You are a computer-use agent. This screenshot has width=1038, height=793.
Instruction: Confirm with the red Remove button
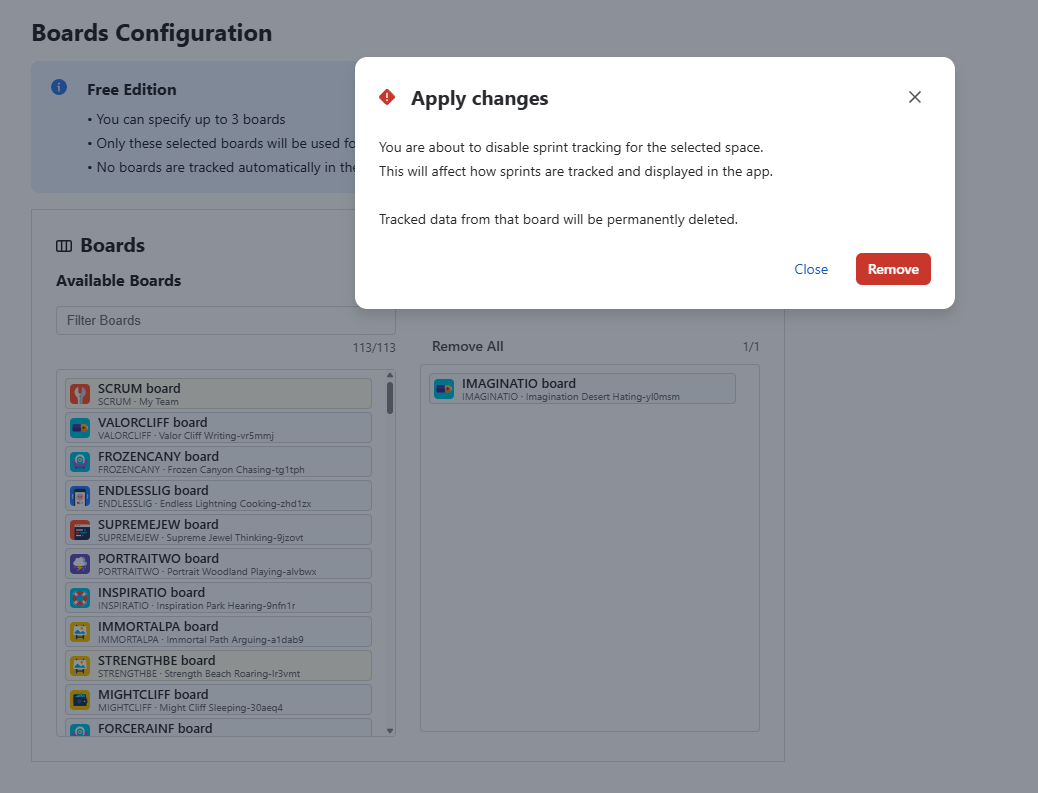tap(893, 269)
